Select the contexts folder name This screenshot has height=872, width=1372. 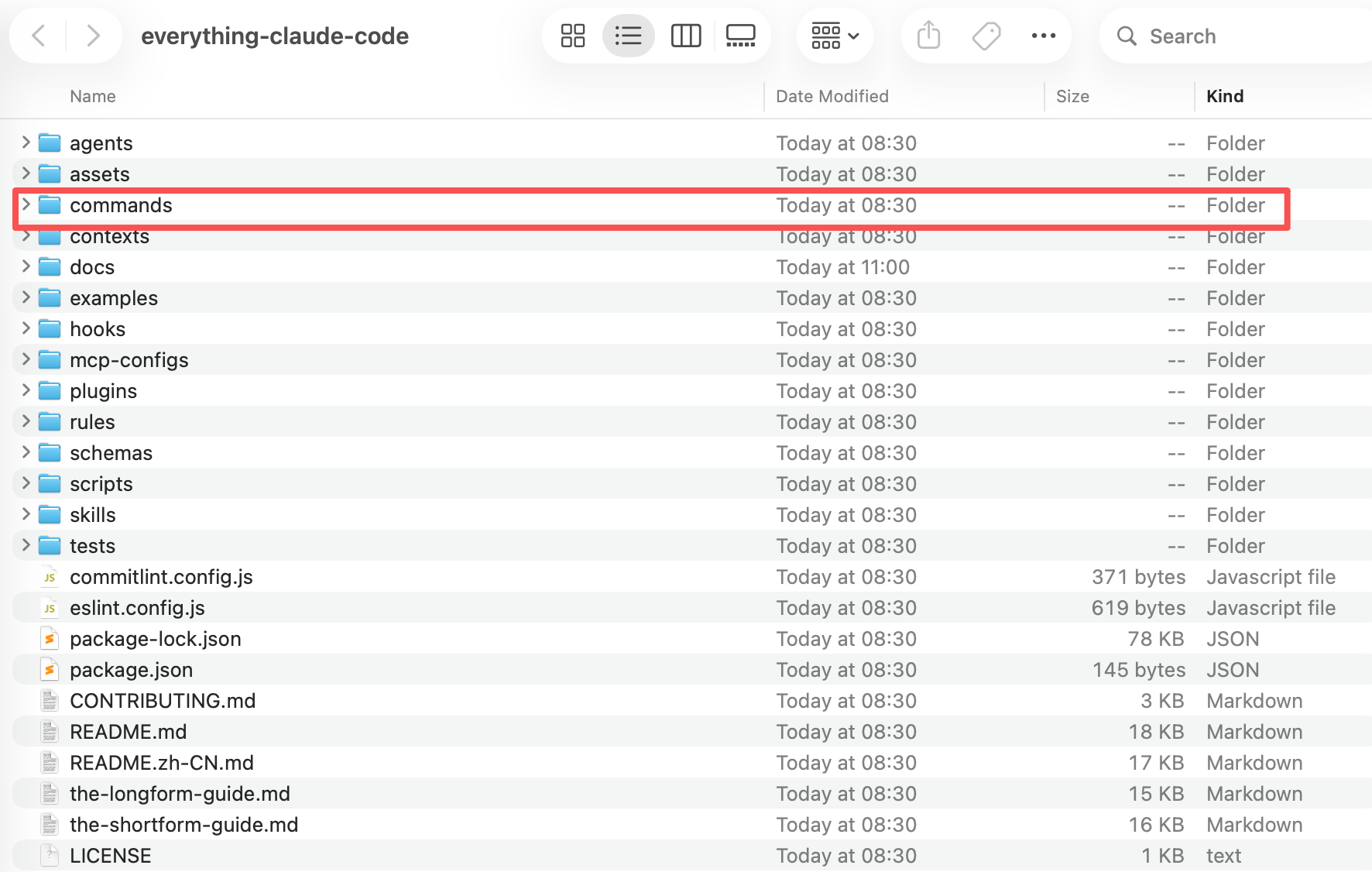click(109, 236)
